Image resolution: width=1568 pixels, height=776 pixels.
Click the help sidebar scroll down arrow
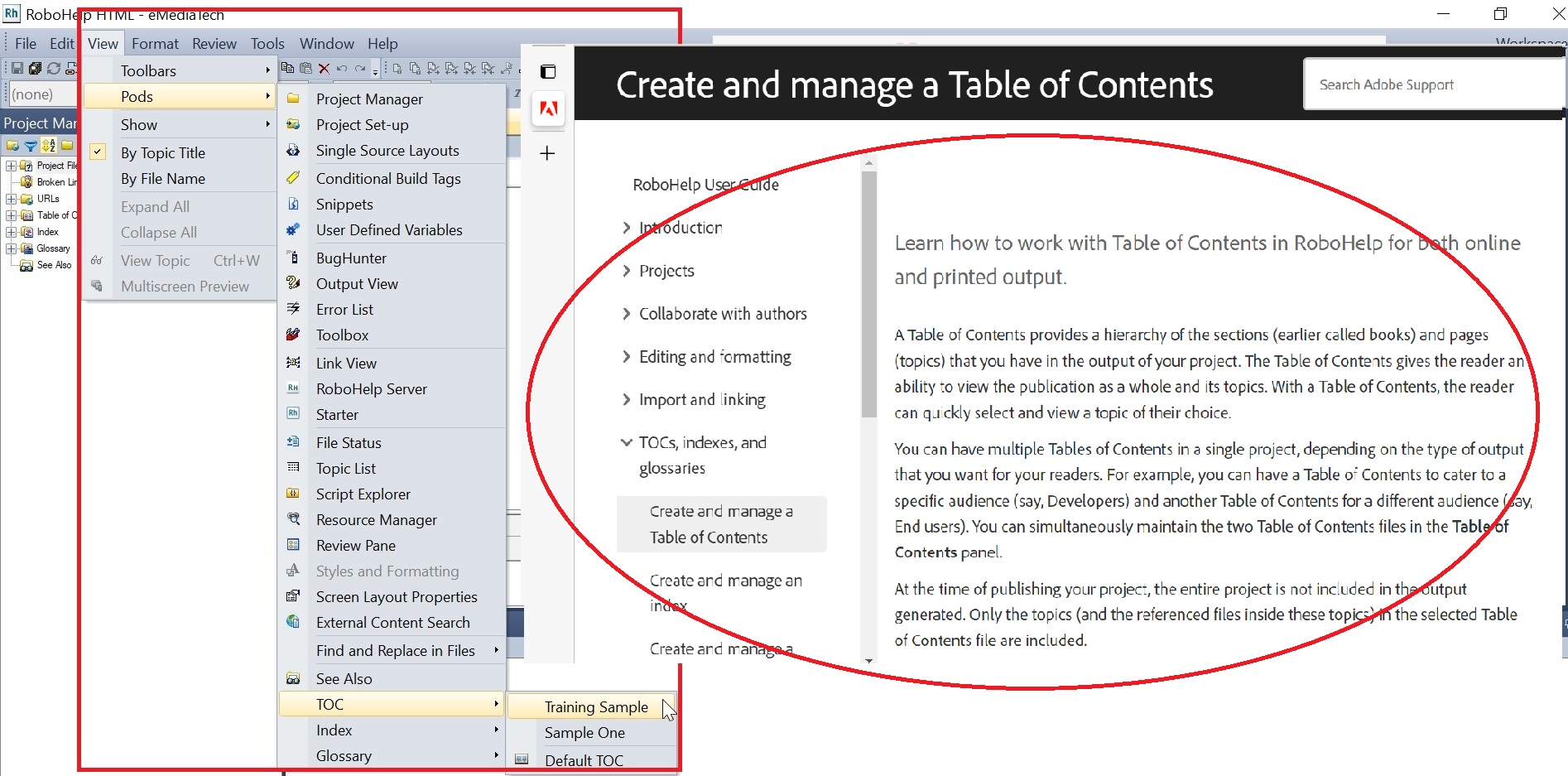point(868,660)
